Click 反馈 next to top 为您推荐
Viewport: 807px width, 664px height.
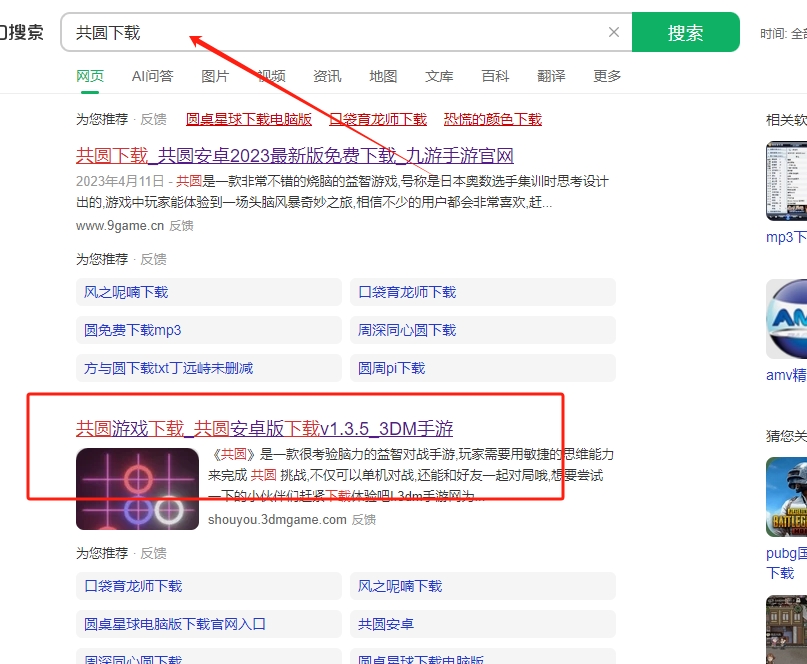coord(153,119)
